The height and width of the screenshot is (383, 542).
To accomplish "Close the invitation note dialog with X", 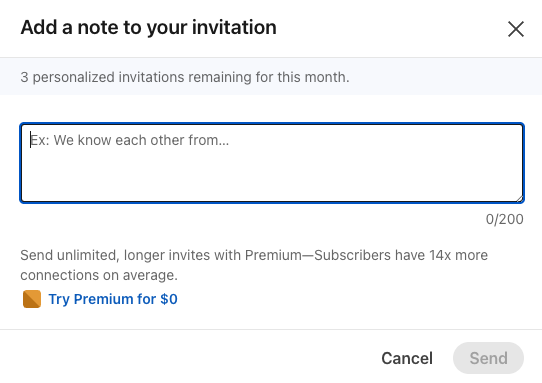I will pos(516,29).
